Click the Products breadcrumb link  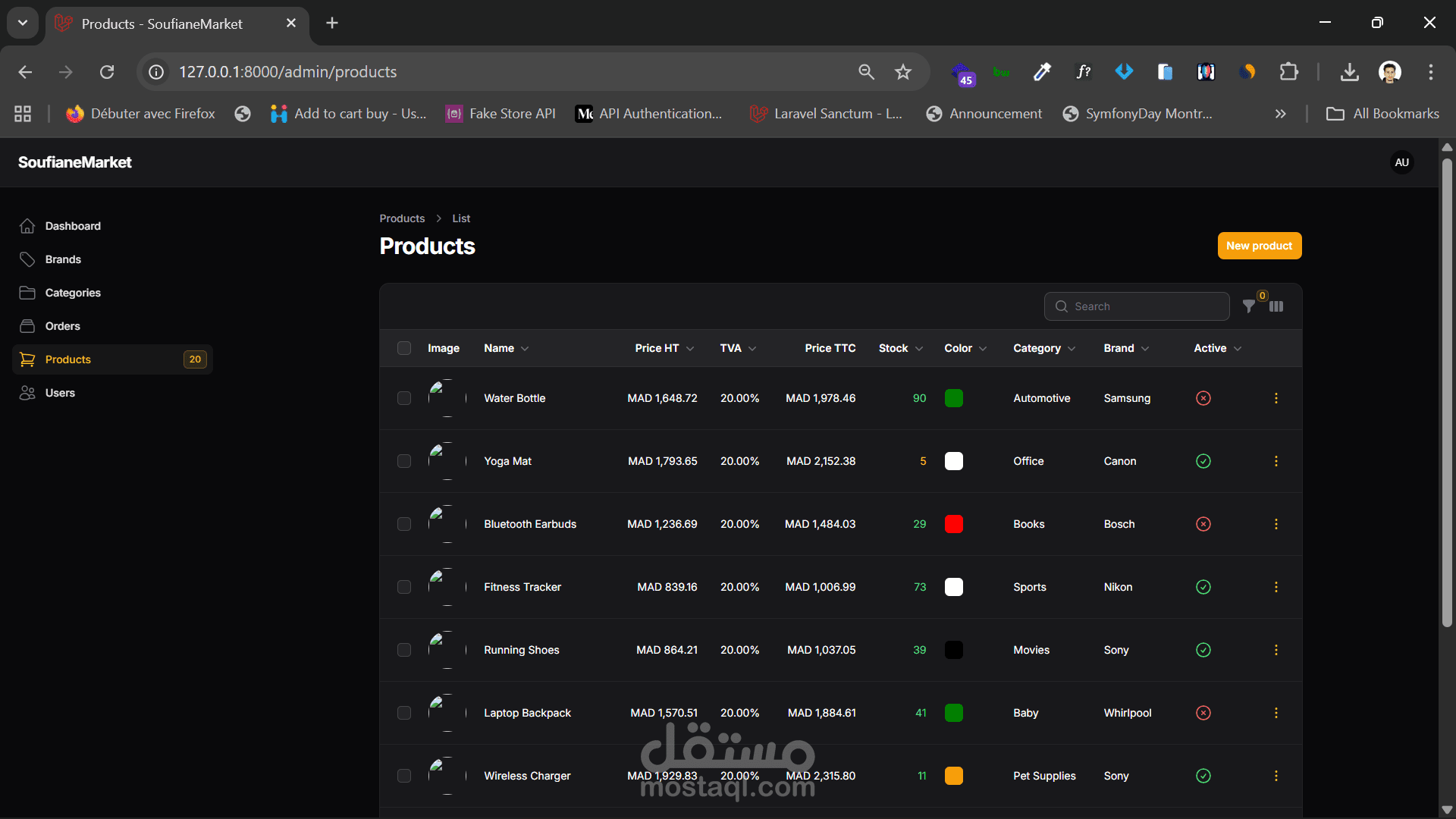pyautogui.click(x=402, y=218)
